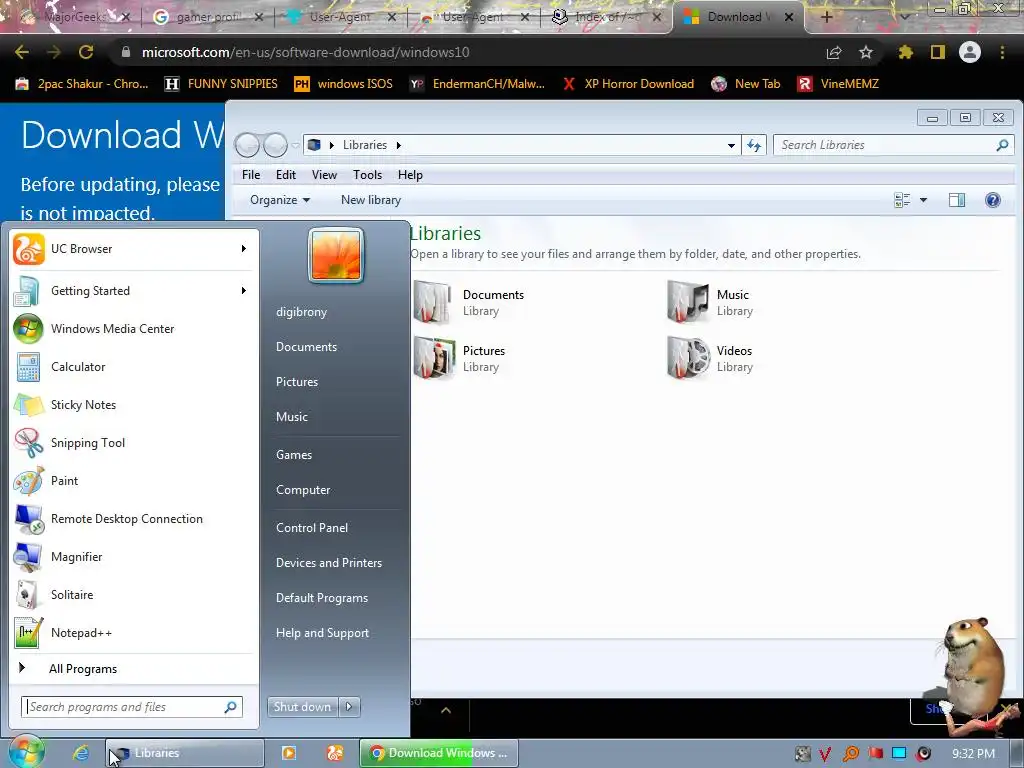Open XP Horror Download bookmark
The height and width of the screenshot is (768, 1024).
[x=628, y=84]
